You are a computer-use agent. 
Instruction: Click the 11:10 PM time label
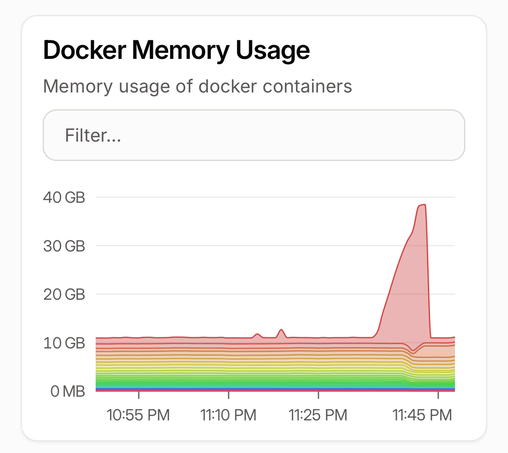[228, 415]
